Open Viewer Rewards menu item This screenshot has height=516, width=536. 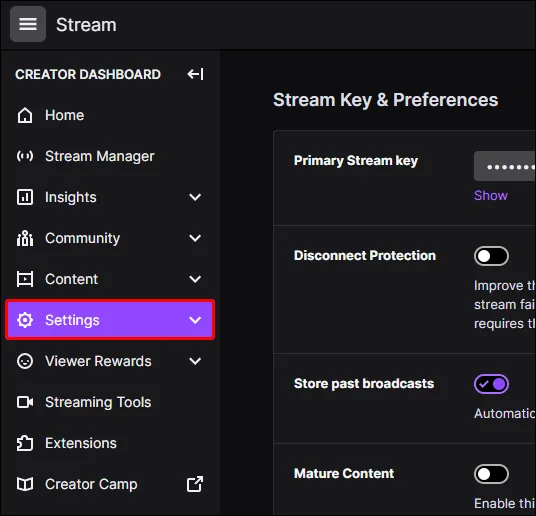110,361
